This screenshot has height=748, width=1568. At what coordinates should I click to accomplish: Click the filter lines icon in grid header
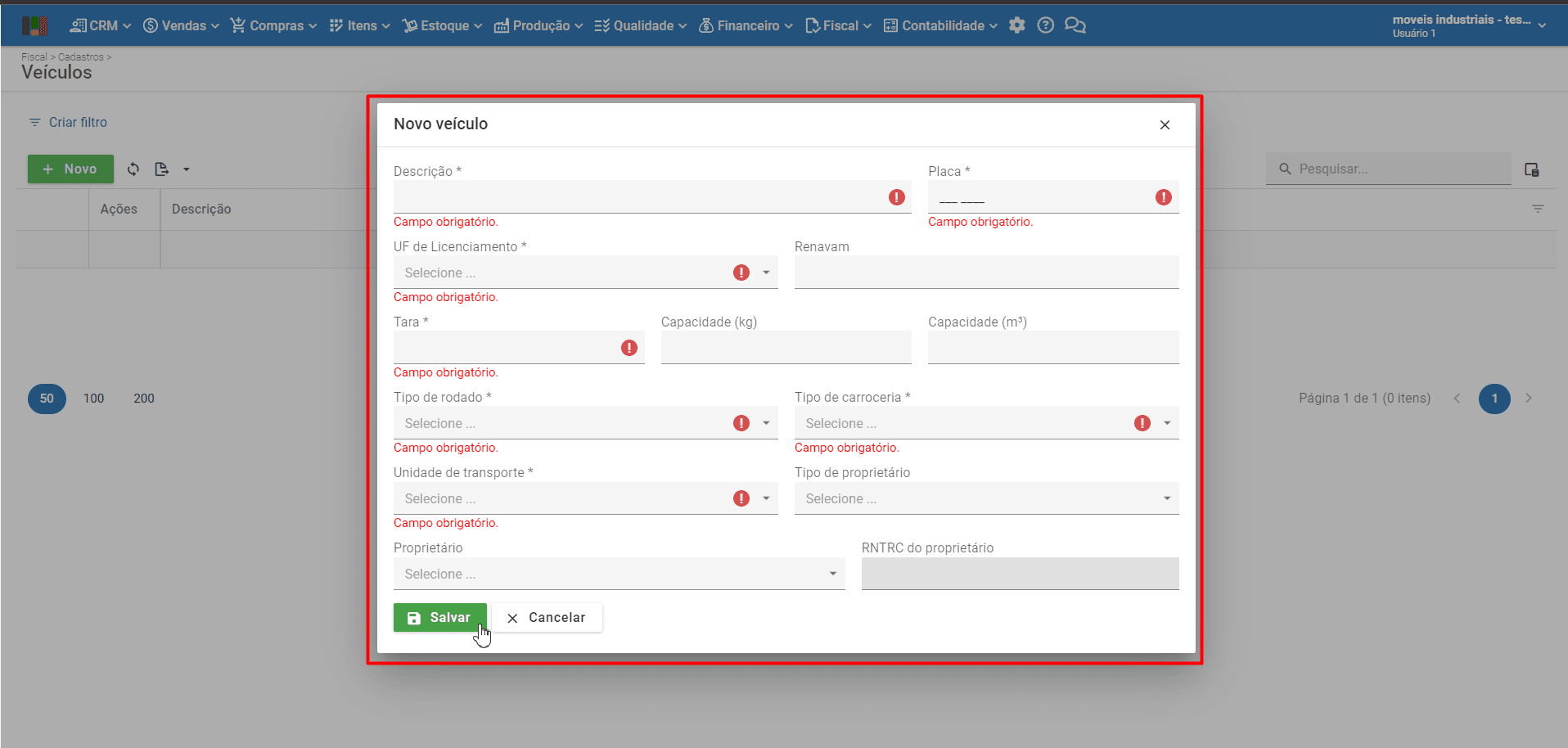[x=1538, y=209]
